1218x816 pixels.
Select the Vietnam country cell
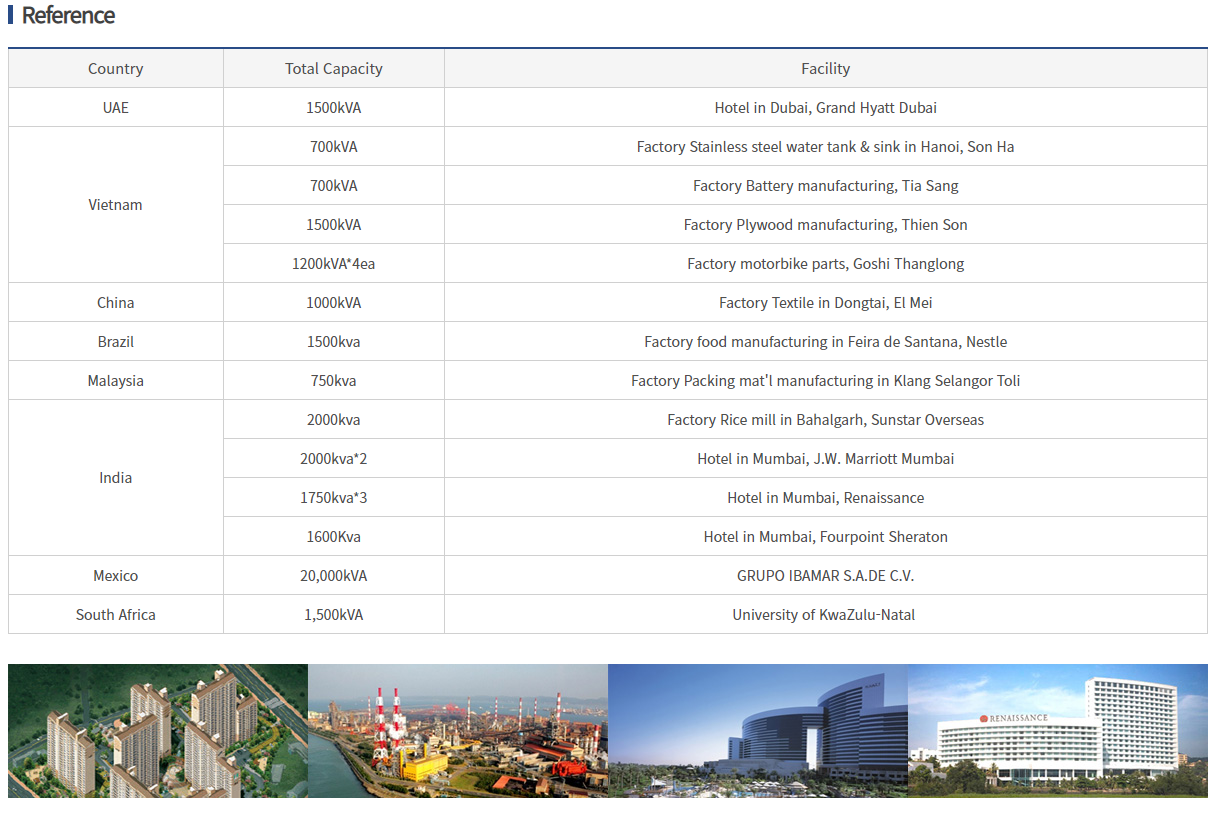116,205
